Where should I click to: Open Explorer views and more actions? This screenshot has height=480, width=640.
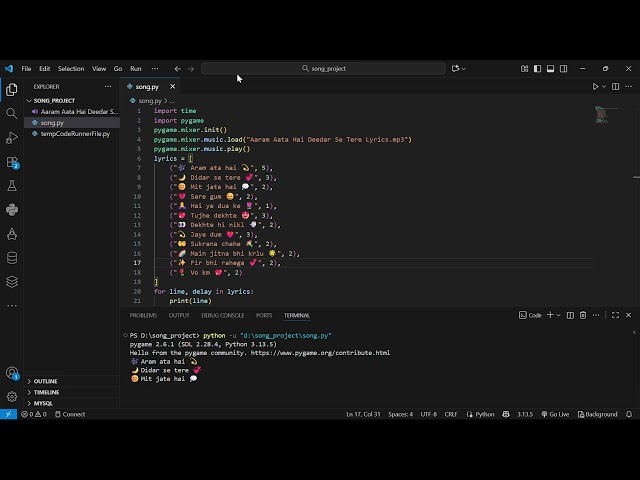click(108, 87)
